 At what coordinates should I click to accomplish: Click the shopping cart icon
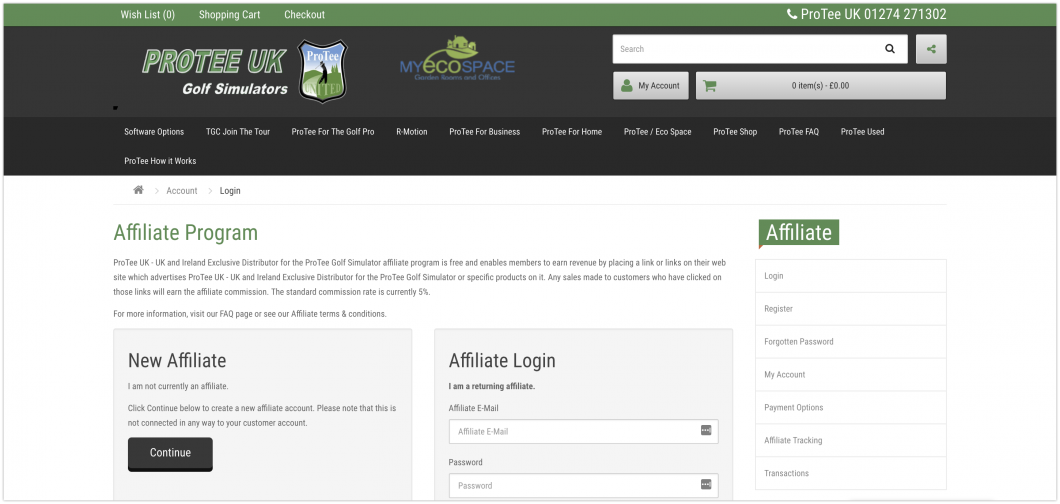coord(709,86)
